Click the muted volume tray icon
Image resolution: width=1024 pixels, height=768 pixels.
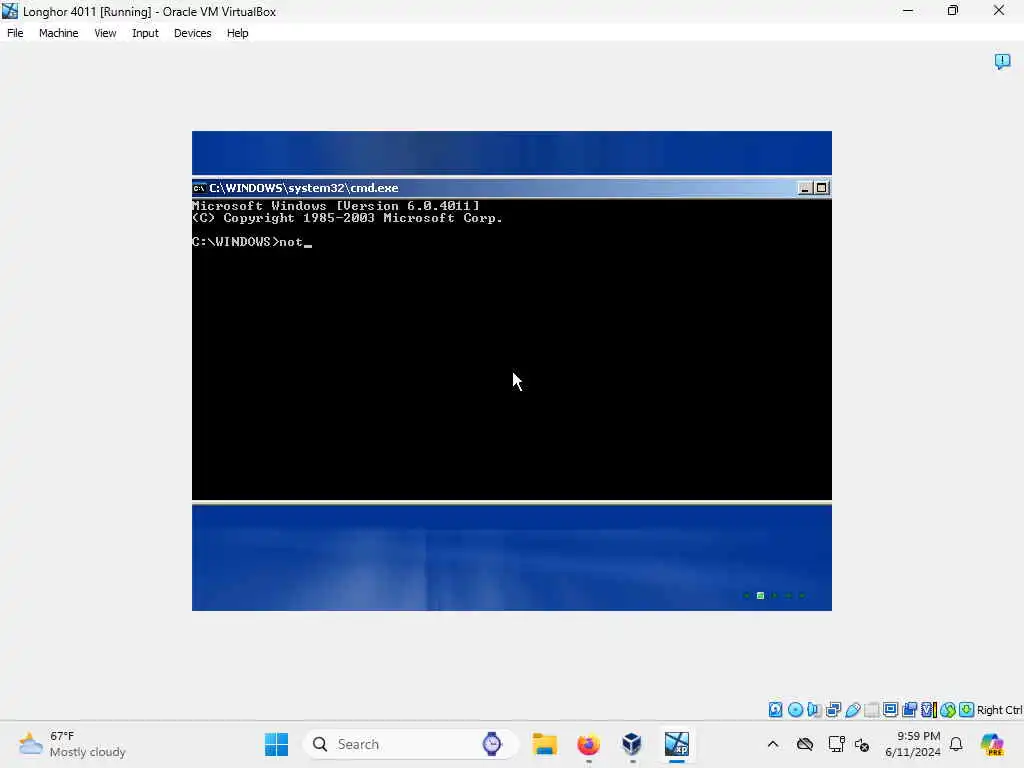pos(862,744)
